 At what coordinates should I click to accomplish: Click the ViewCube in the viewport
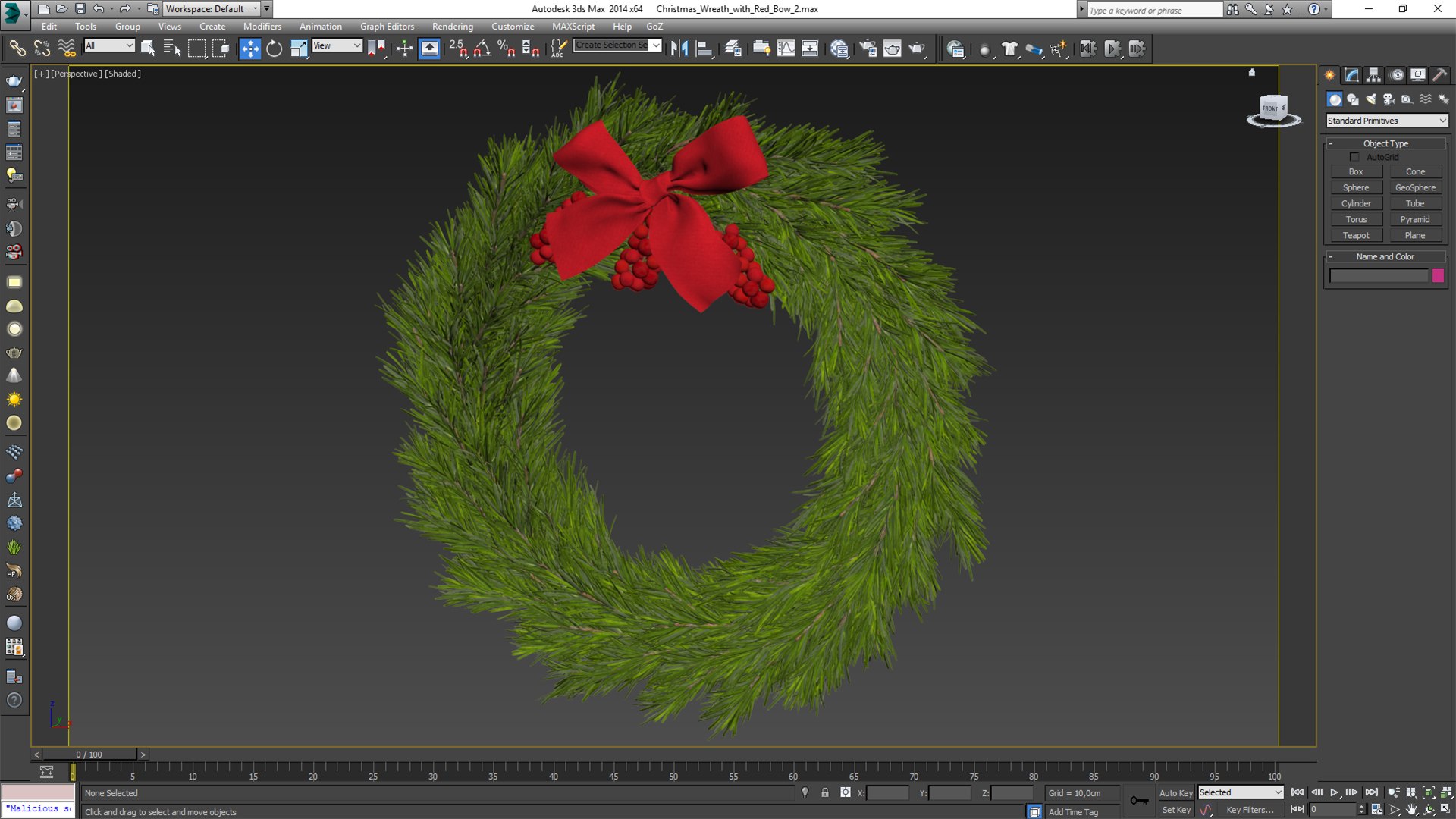tap(1273, 108)
